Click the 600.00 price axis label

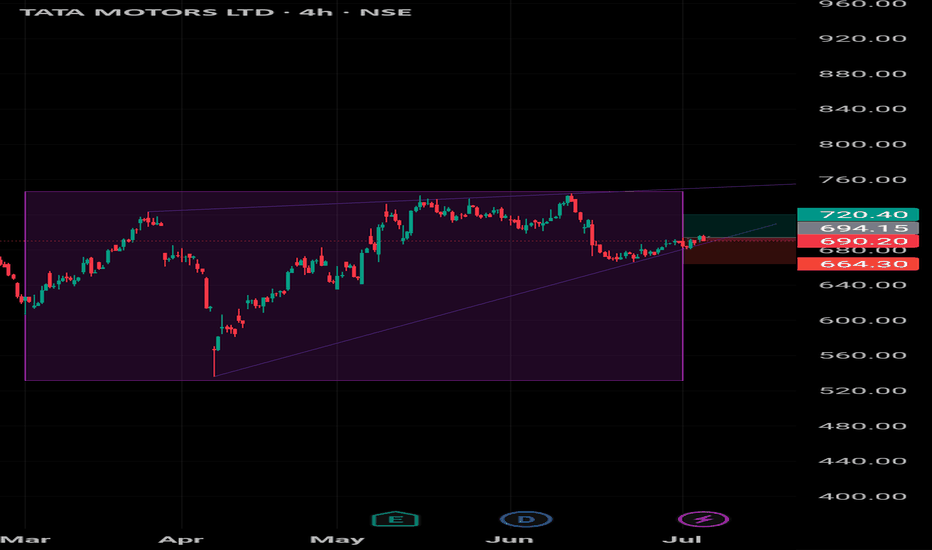point(862,320)
